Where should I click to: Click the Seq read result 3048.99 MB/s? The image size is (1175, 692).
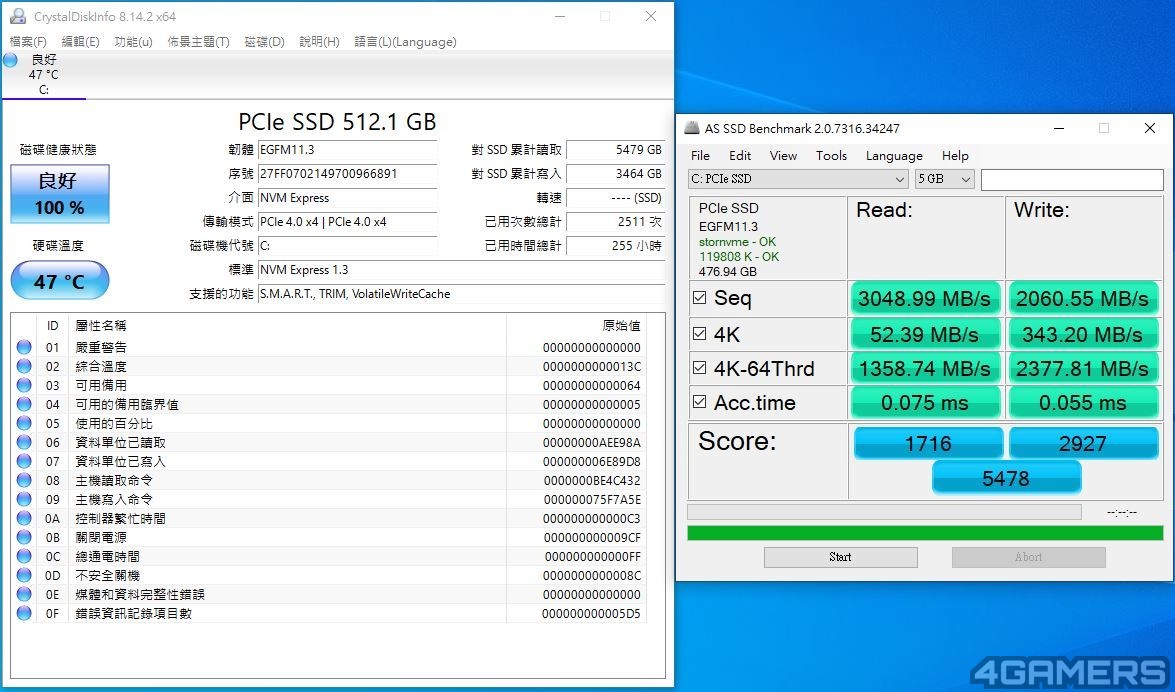click(925, 298)
